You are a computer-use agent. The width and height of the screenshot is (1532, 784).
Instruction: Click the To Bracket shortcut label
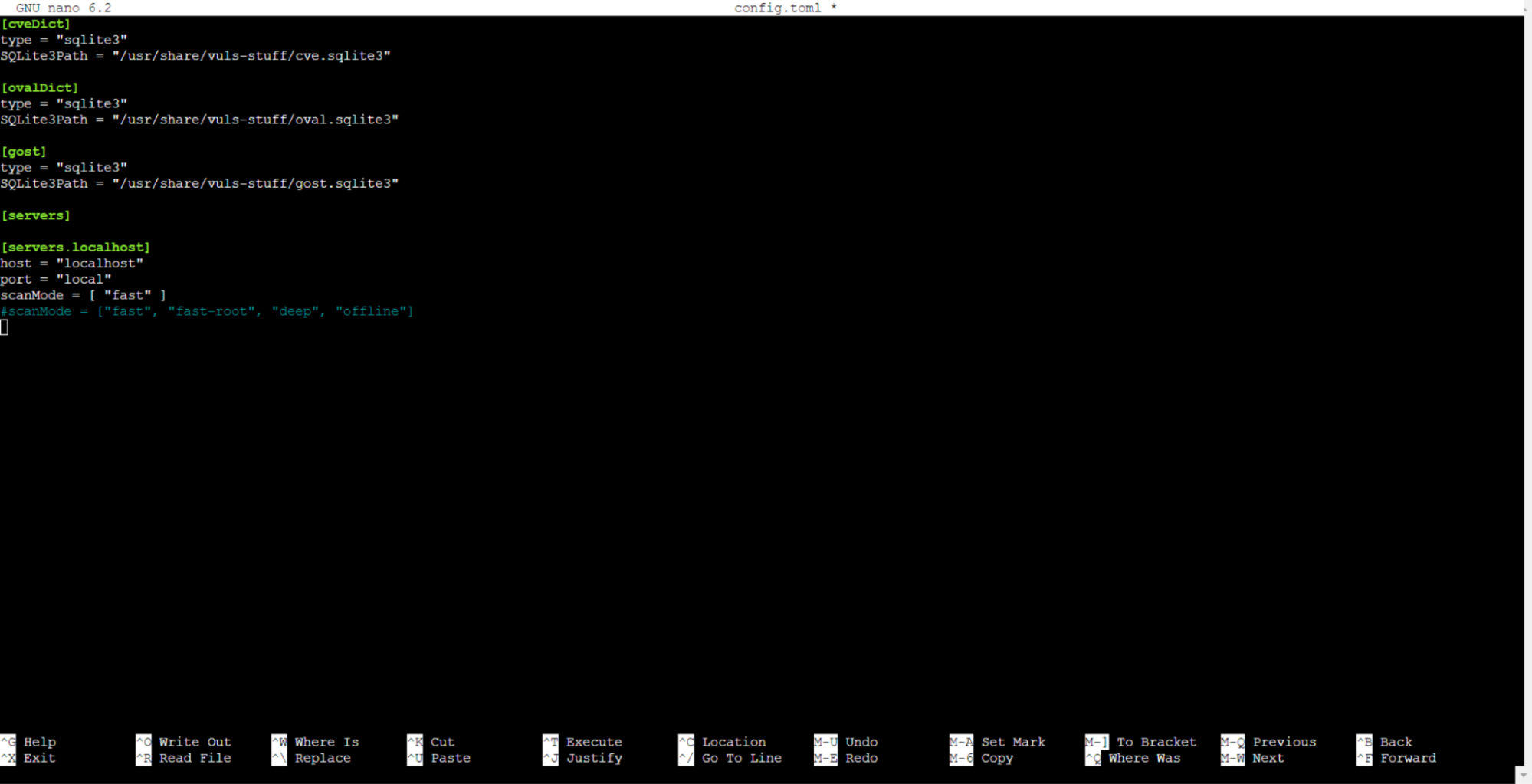(1156, 742)
